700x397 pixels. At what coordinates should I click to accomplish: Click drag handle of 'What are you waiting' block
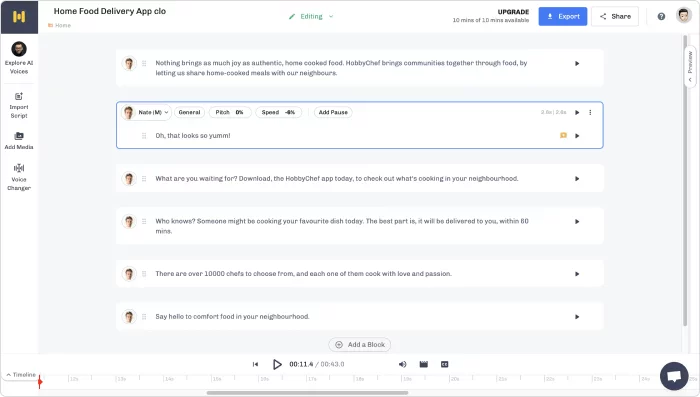144,179
